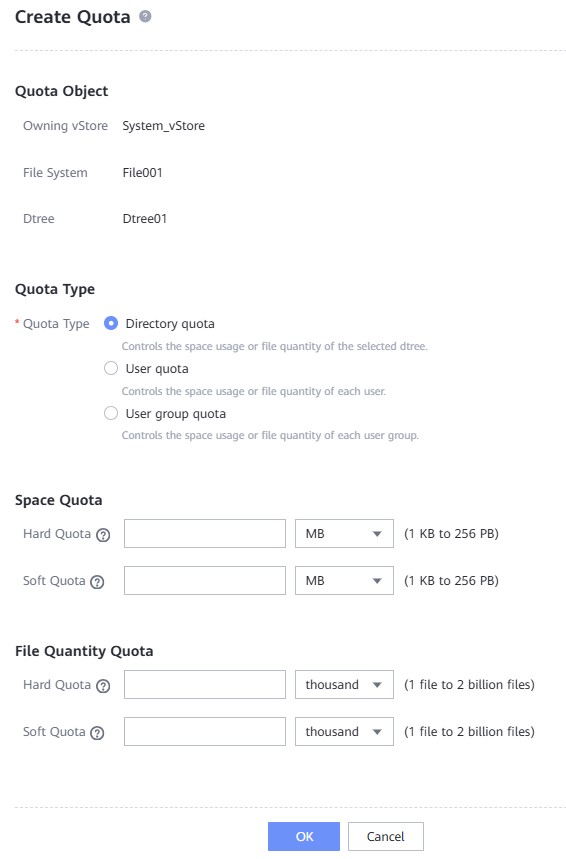
Task: Click the User group quota label text
Action: pyautogui.click(x=175, y=414)
